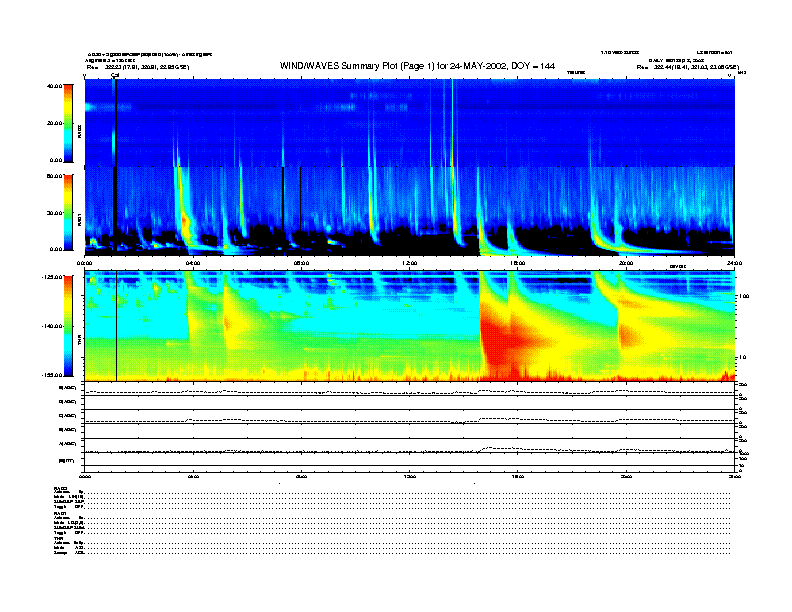Click the 12:00 tick label under RAD1 panel
This screenshot has width=792, height=612.
click(410, 263)
